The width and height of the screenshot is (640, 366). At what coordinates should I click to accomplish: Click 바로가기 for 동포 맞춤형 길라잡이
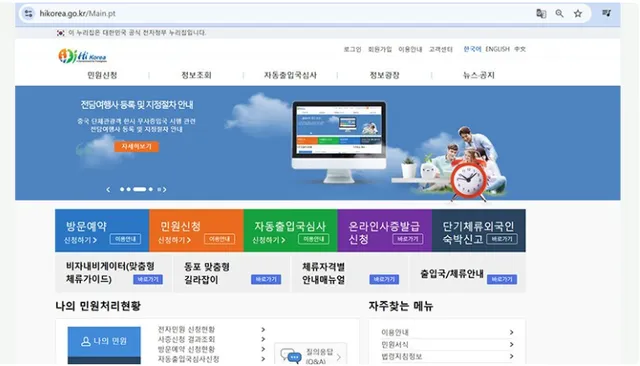(266, 279)
